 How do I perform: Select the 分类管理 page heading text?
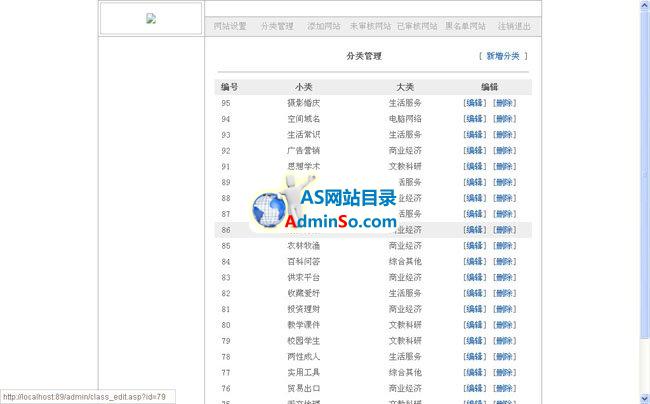[x=364, y=56]
